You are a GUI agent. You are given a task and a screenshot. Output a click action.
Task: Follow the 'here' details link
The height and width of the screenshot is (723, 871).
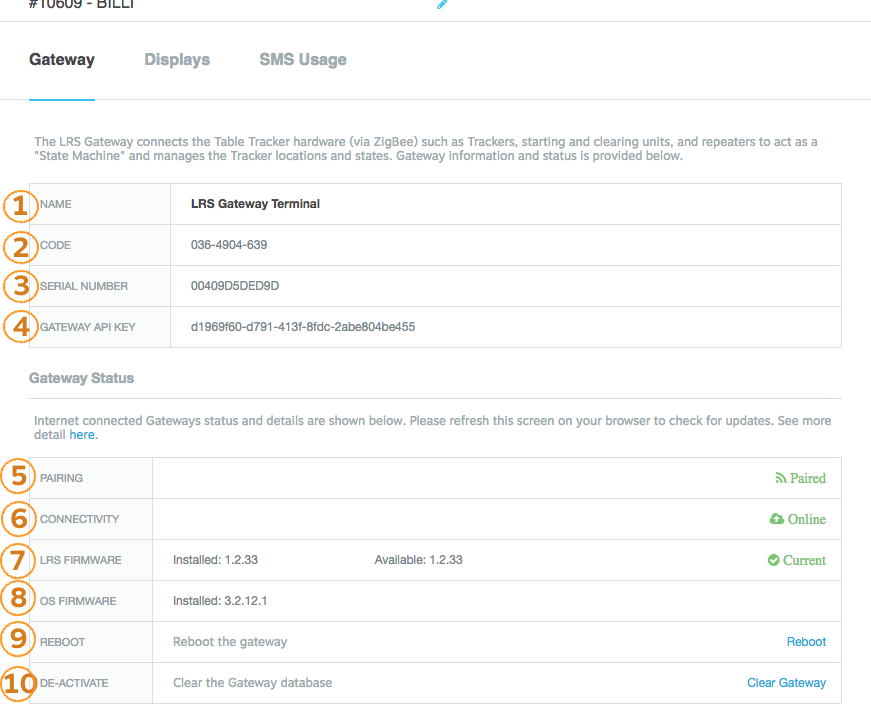tap(82, 435)
